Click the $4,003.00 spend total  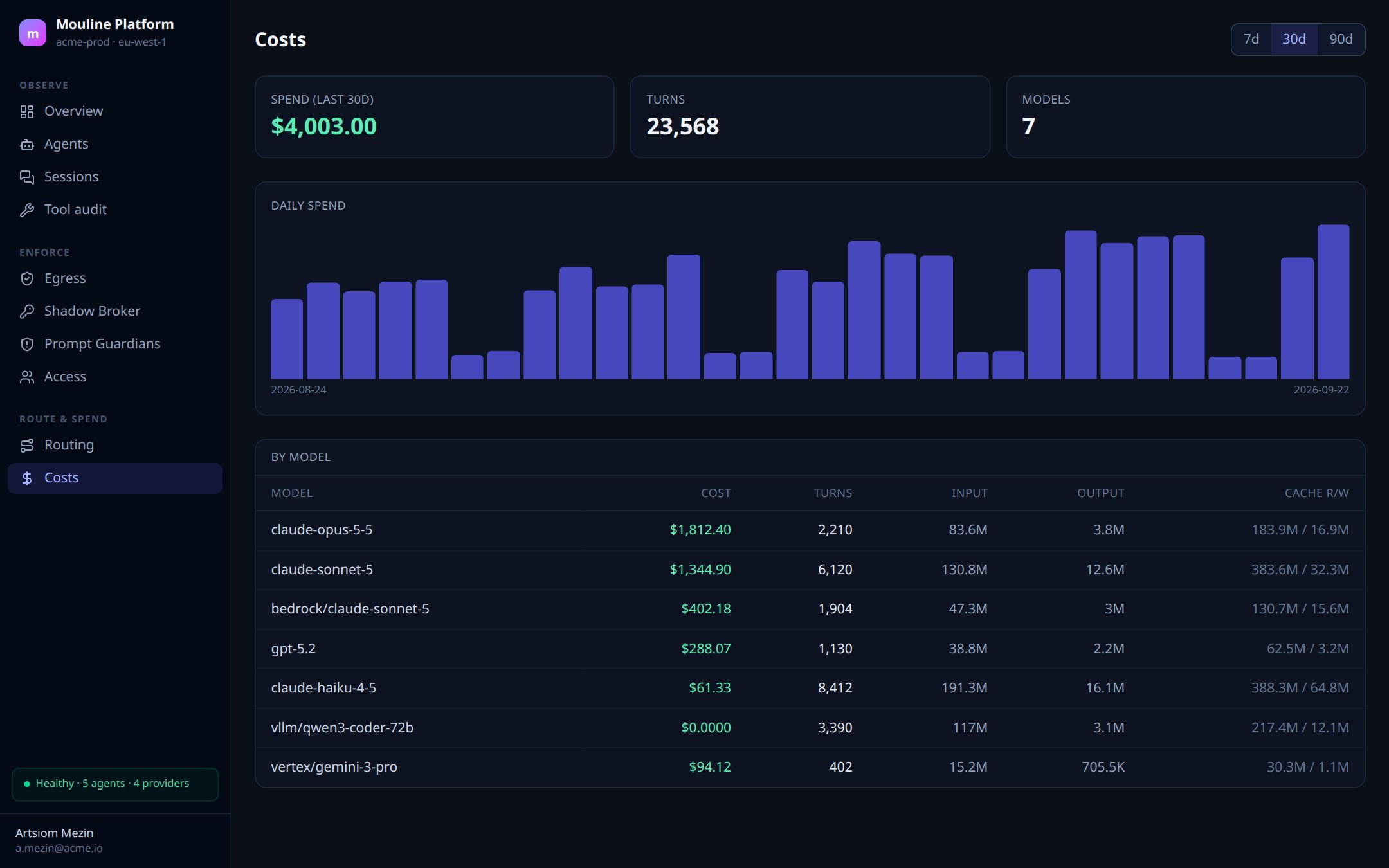(x=323, y=127)
